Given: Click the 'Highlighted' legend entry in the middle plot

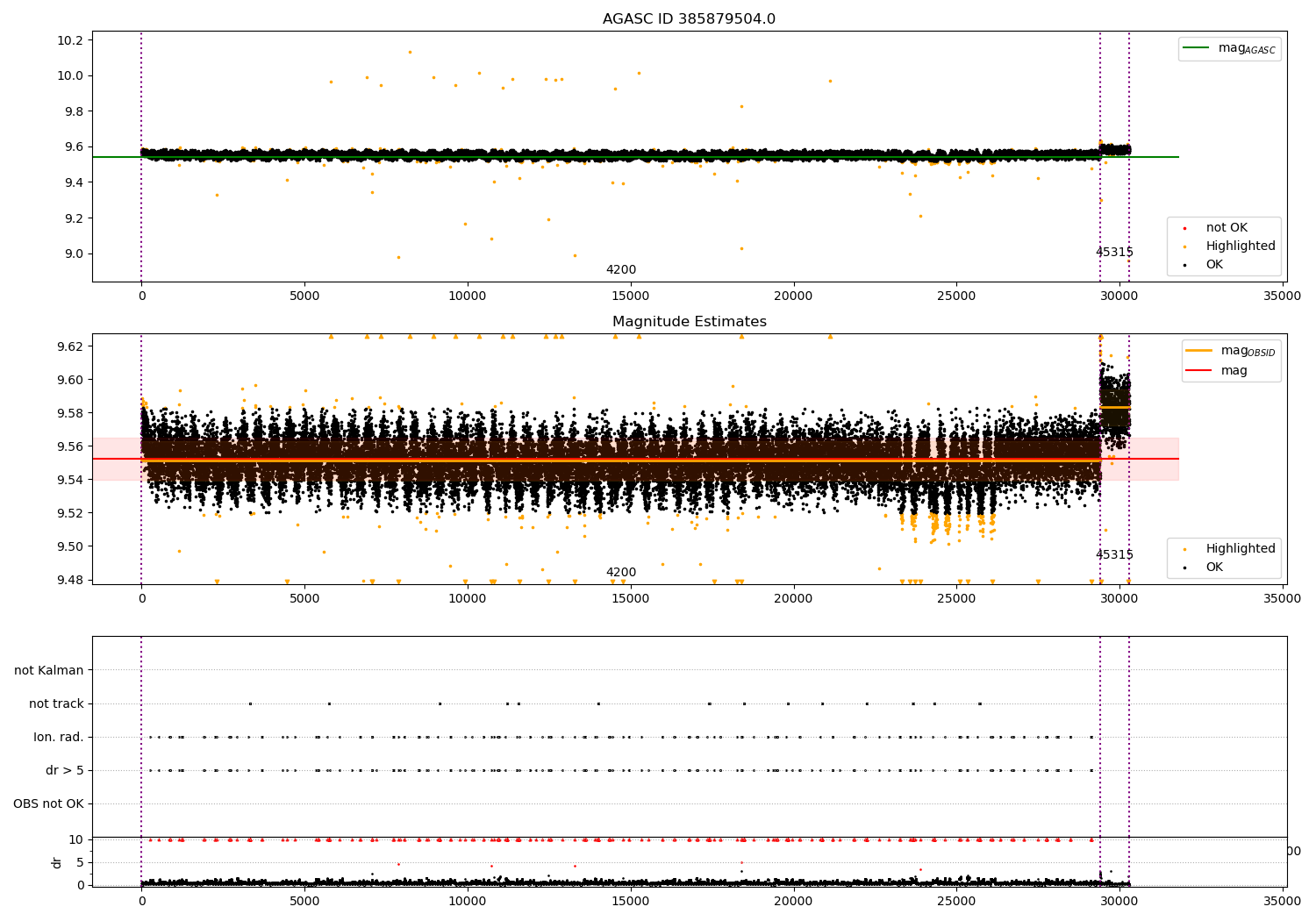Looking at the screenshot, I should coord(1230,549).
